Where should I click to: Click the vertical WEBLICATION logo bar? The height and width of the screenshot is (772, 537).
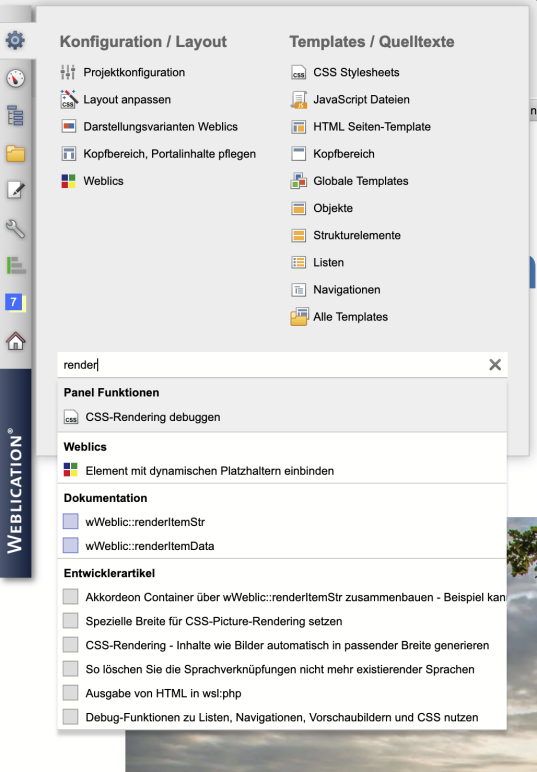[x=16, y=473]
